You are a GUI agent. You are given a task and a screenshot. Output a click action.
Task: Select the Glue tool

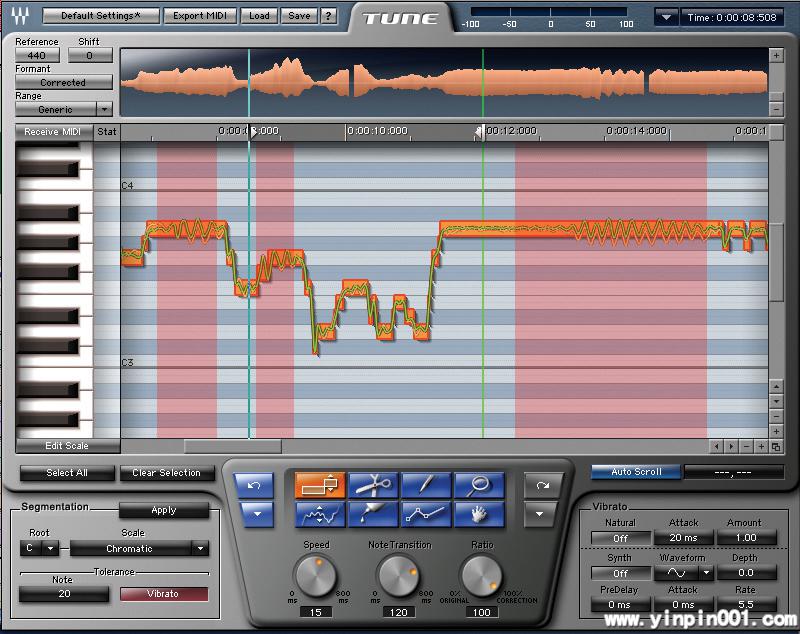(x=373, y=514)
